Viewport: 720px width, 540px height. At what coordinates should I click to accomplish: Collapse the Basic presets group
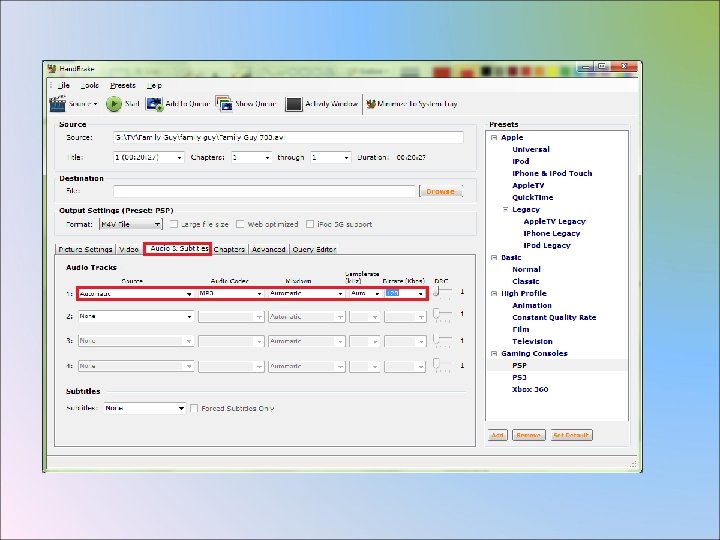click(x=494, y=258)
